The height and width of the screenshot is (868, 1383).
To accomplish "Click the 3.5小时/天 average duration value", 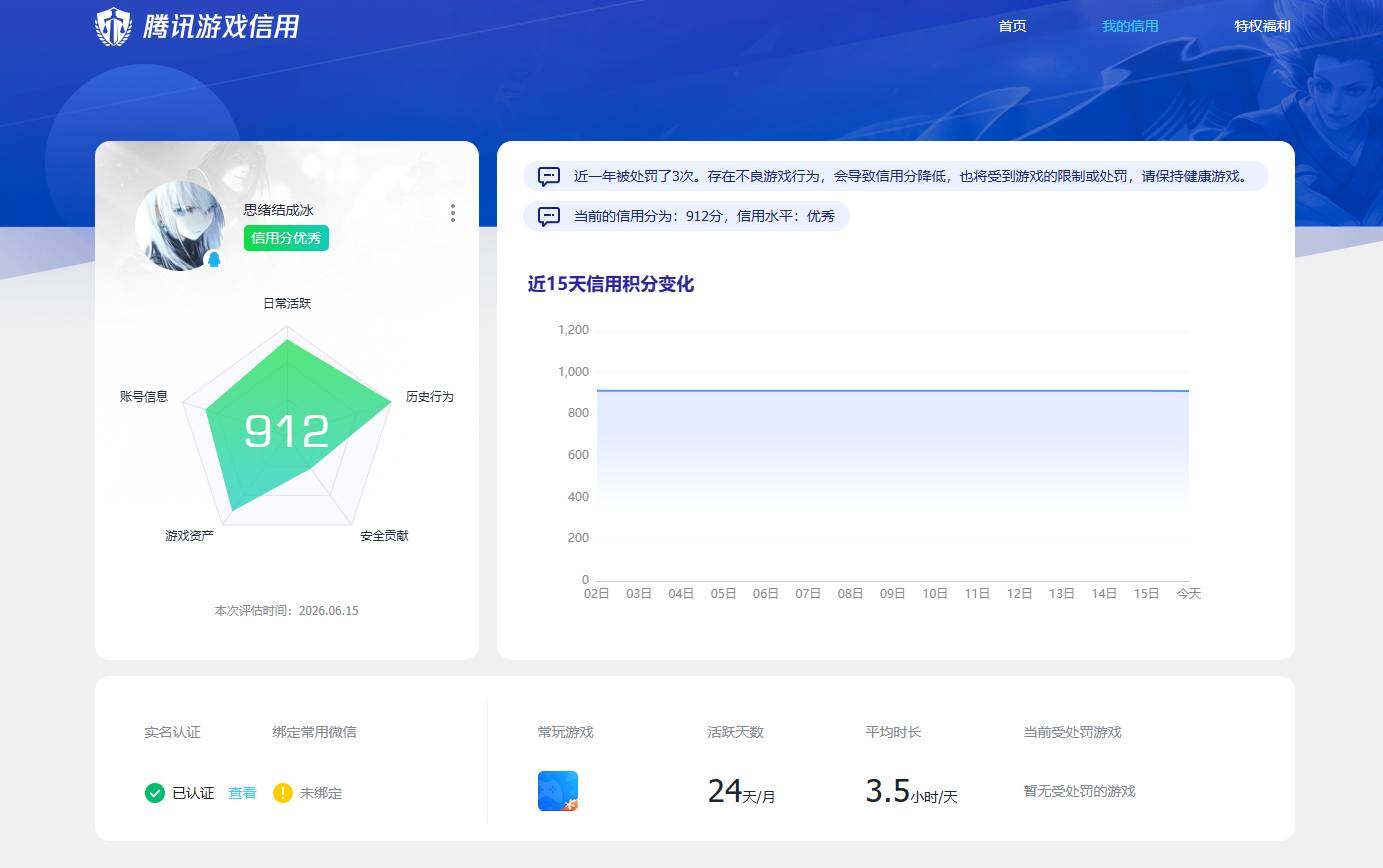I will (x=911, y=792).
